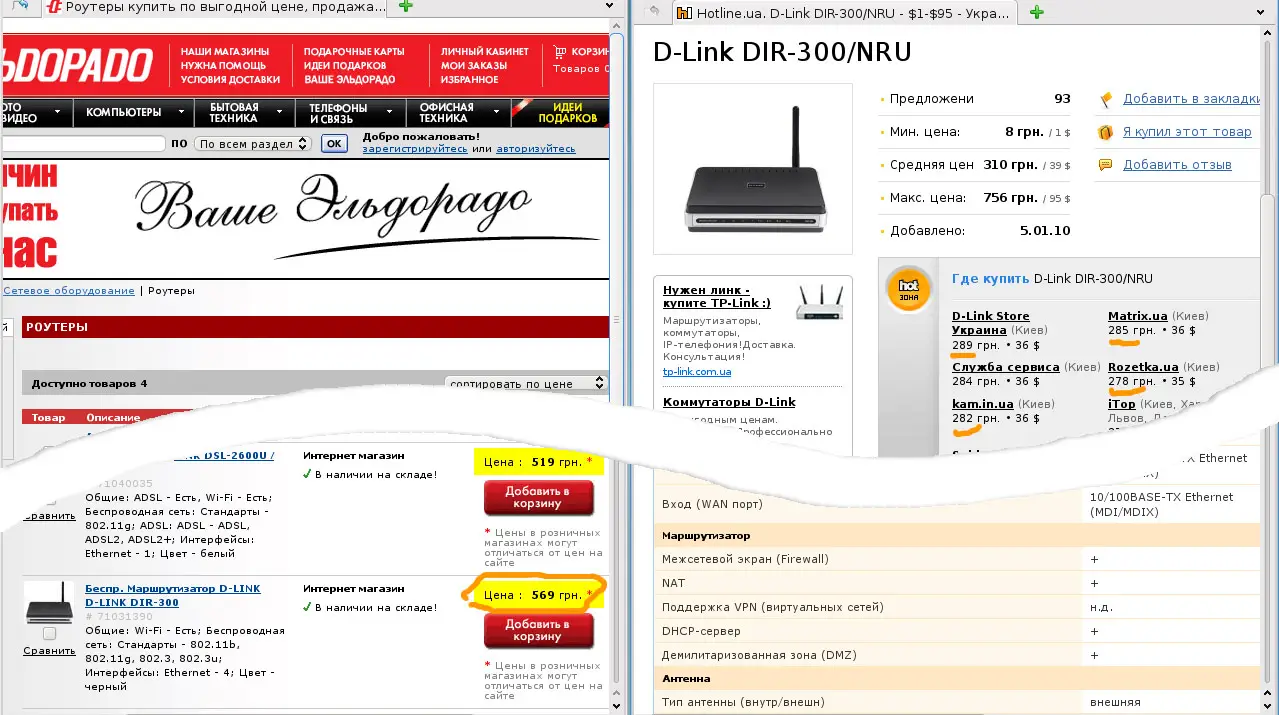The image size is (1279, 715).
Task: Select the 'Доступно товаров 4' text
Action: [89, 383]
